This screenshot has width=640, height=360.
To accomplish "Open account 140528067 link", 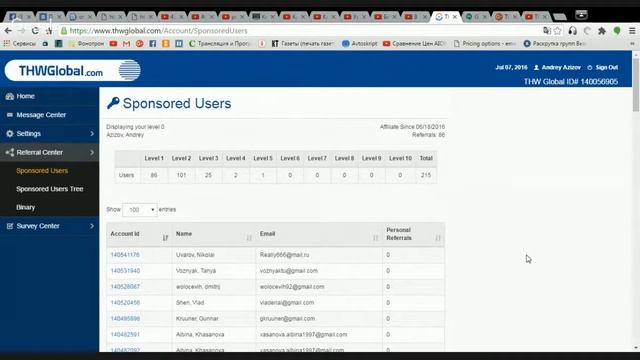I will click(125, 287).
